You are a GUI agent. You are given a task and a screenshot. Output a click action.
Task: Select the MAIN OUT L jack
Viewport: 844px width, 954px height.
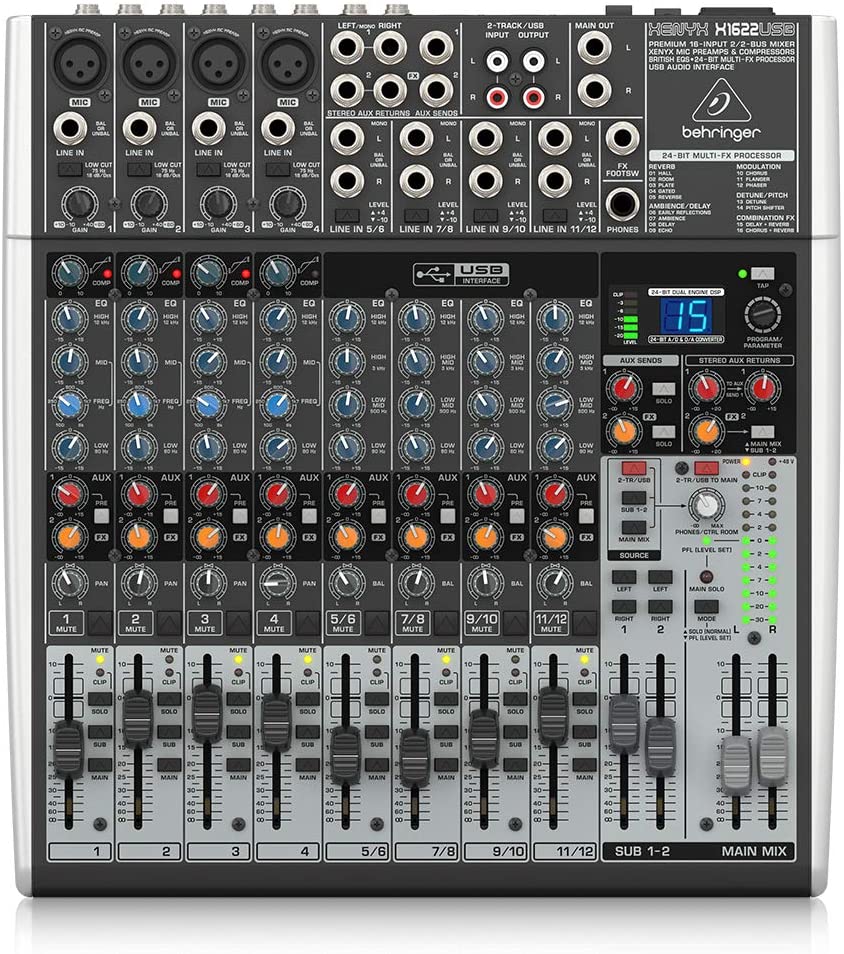tap(595, 47)
